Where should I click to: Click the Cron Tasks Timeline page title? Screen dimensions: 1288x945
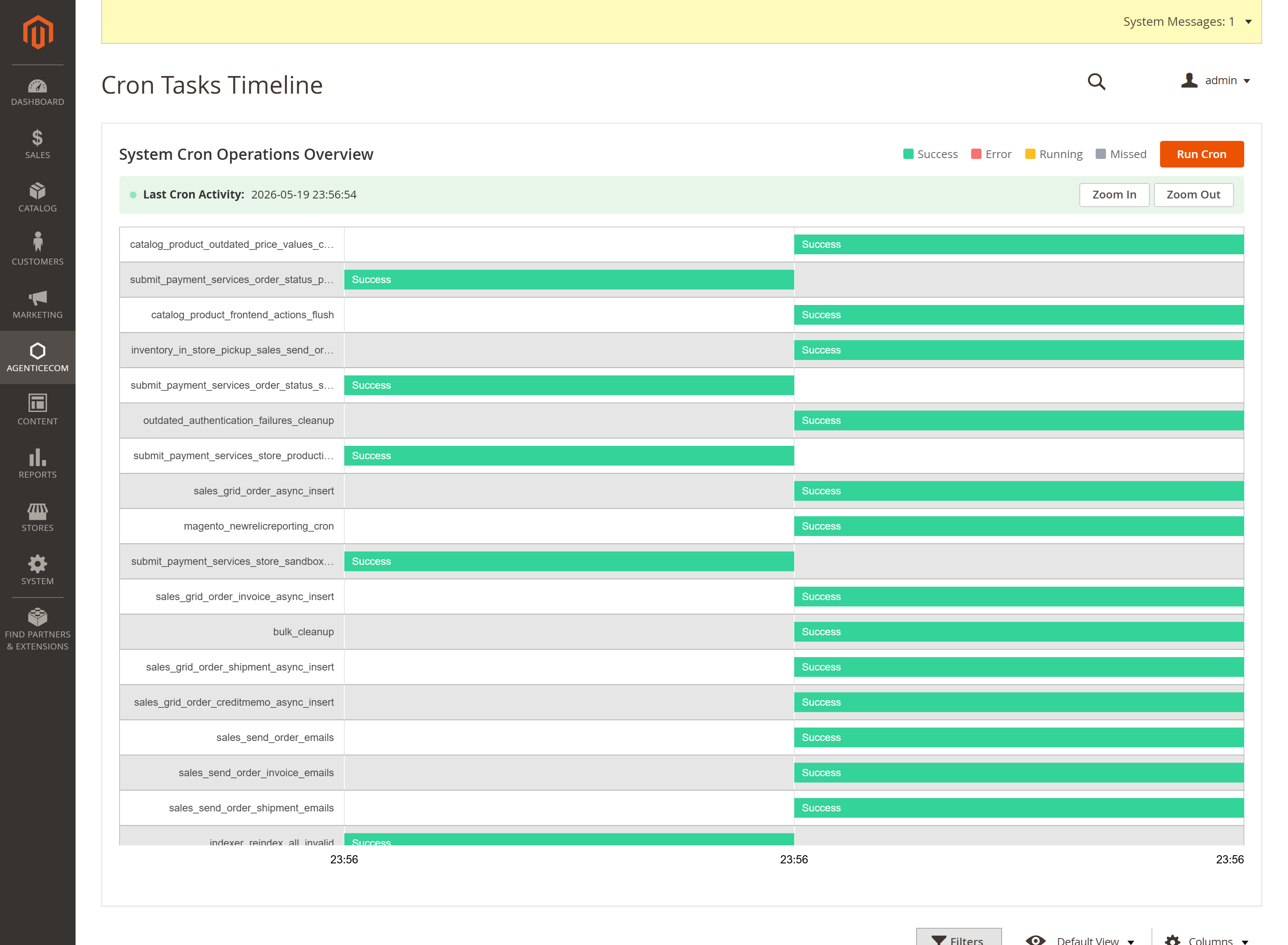click(212, 85)
